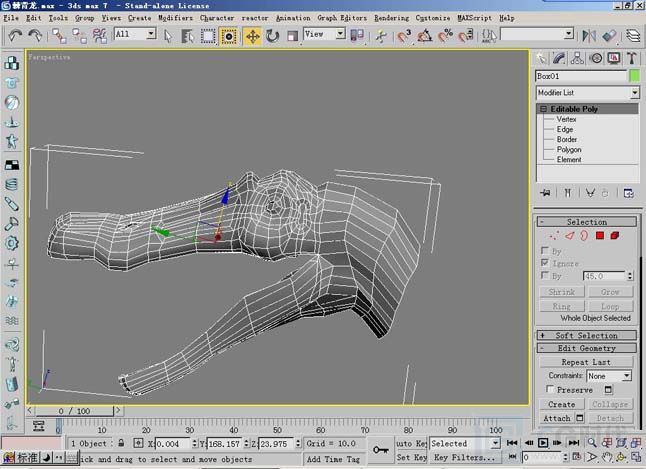Screen dimensions: 646x469
Task: Click the Repeat Last button
Action: coord(586,362)
